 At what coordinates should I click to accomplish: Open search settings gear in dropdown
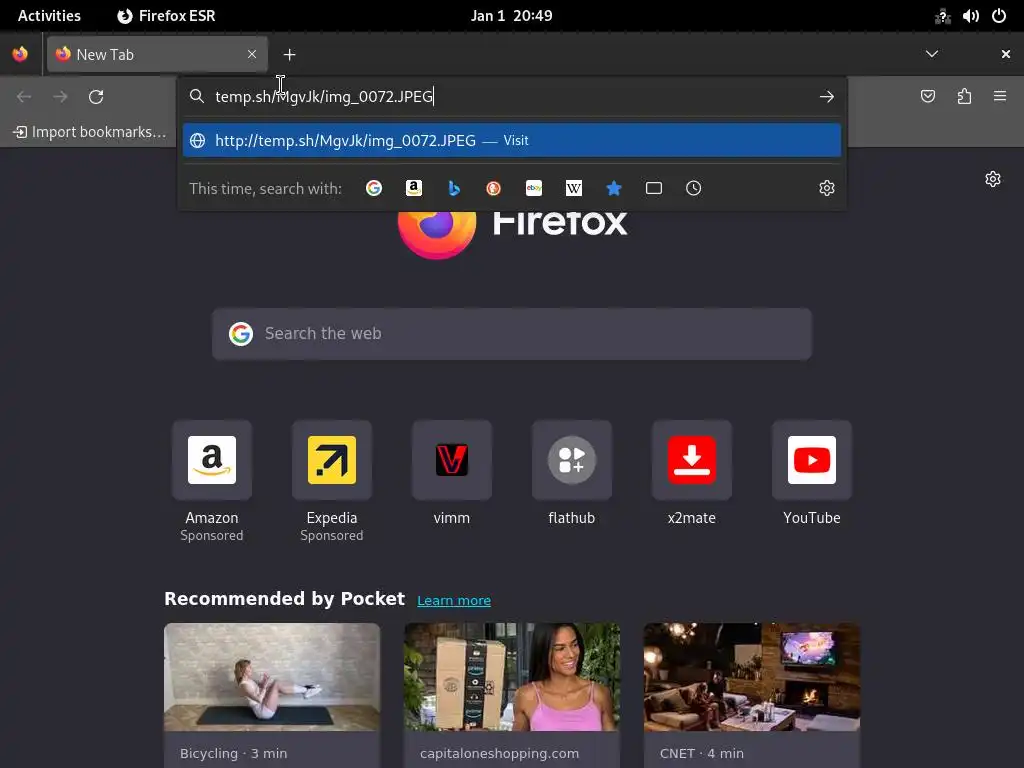pyautogui.click(x=827, y=188)
